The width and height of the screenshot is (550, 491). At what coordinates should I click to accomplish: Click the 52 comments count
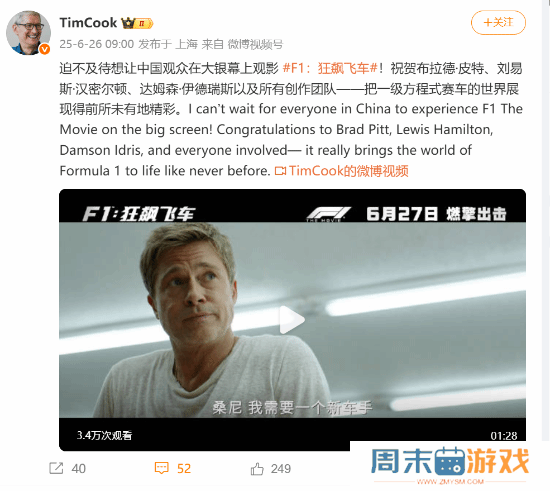coord(184,469)
